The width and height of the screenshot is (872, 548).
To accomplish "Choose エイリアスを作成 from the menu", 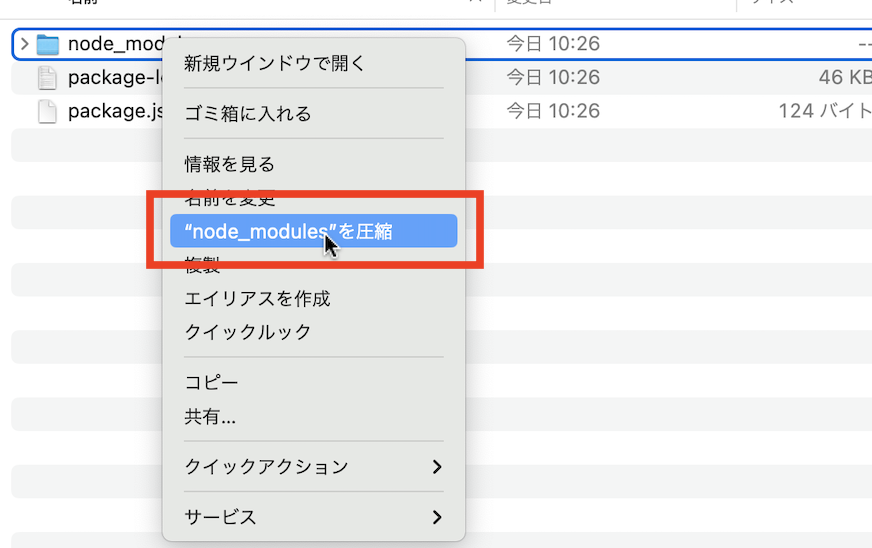I will coord(257,298).
